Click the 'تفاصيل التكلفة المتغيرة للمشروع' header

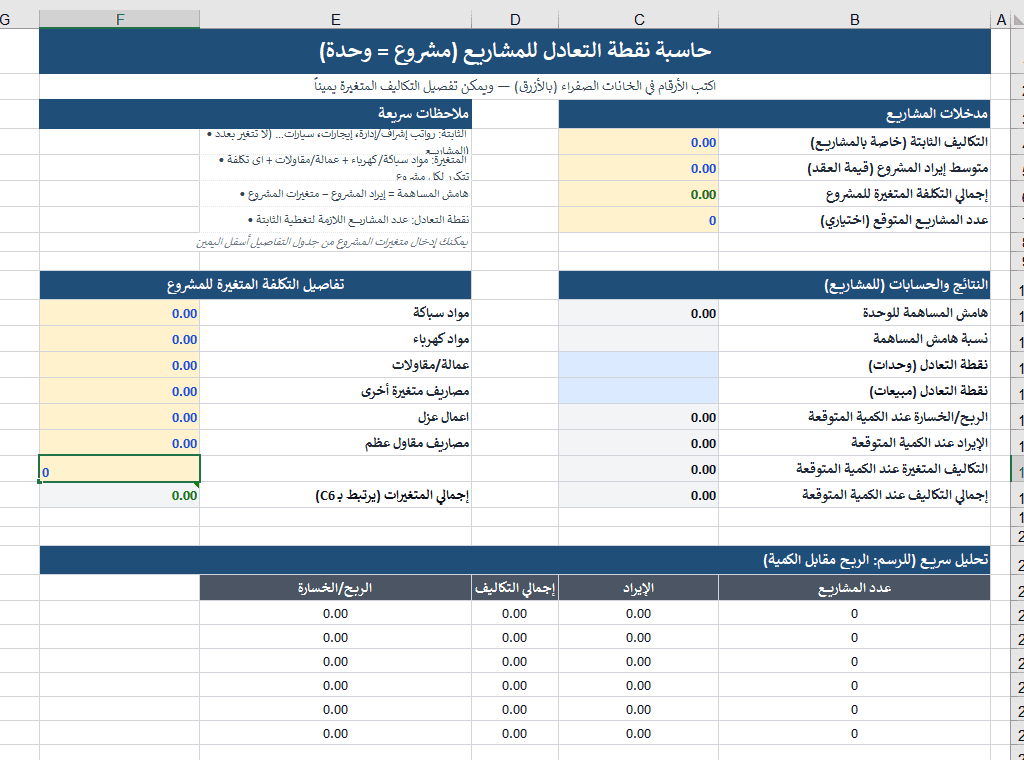click(x=255, y=285)
